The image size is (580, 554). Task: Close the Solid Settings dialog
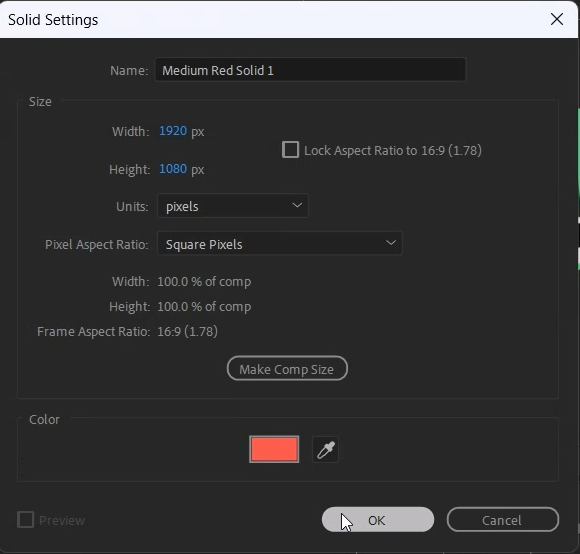(x=557, y=19)
